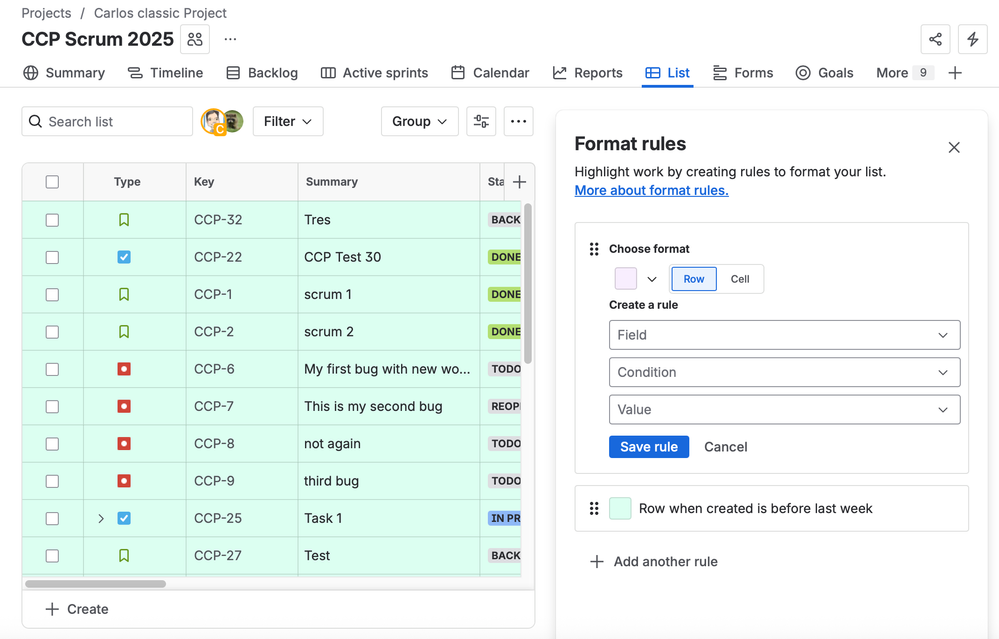Viewport: 999px width, 639px height.
Task: Click the share icon button
Action: click(935, 39)
